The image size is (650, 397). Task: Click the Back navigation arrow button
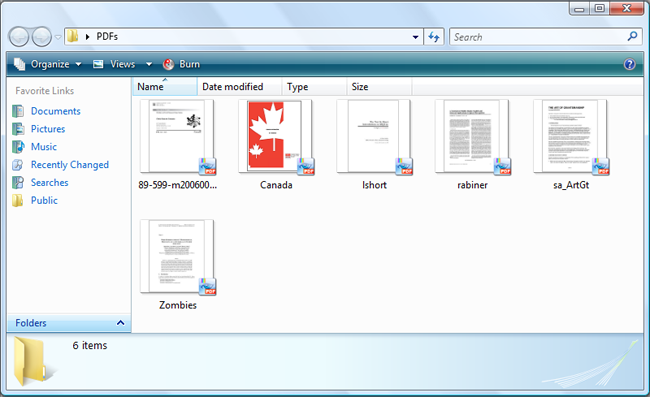[x=19, y=36]
